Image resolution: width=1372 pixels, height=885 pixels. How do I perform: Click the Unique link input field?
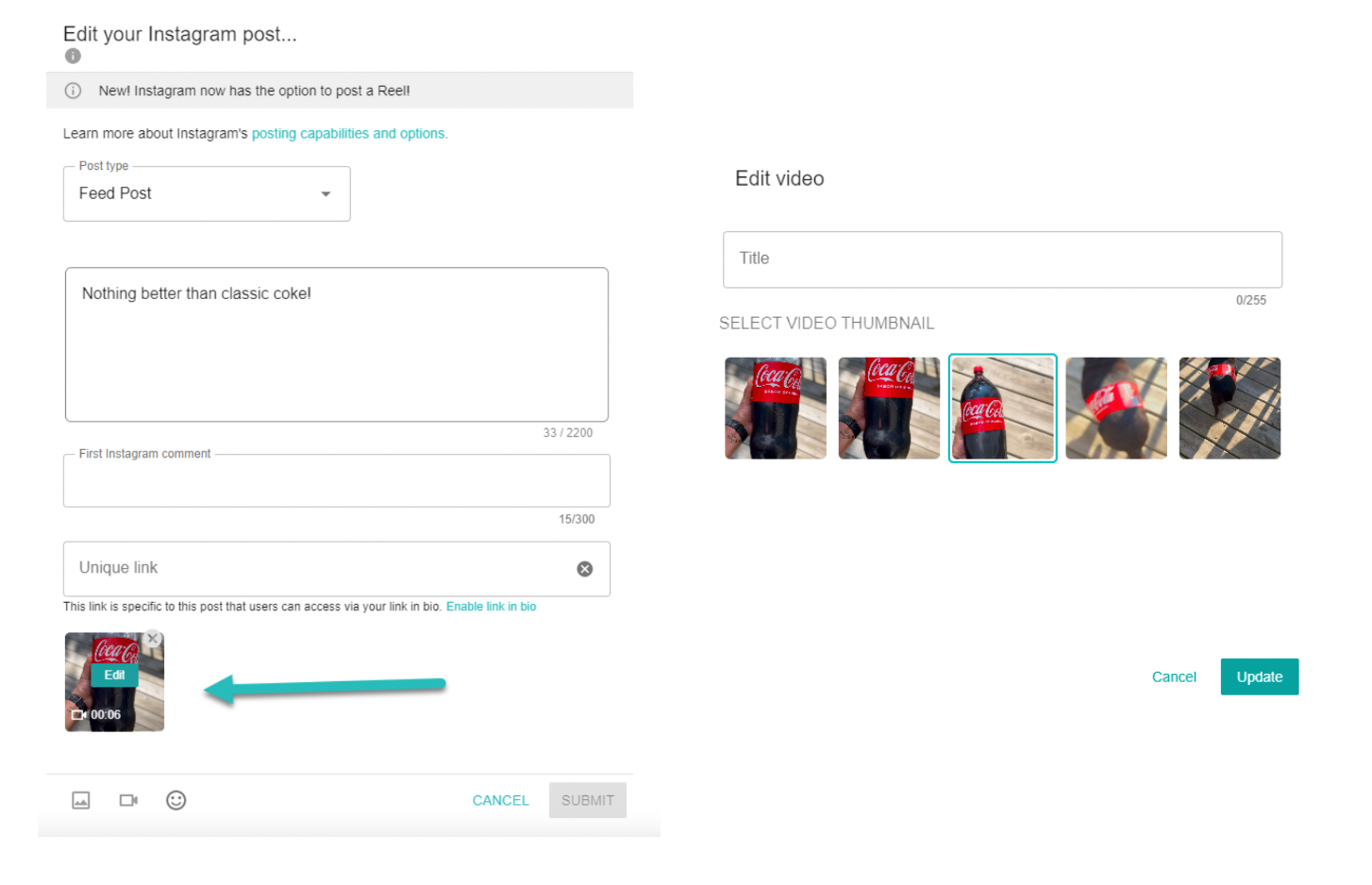click(x=337, y=569)
